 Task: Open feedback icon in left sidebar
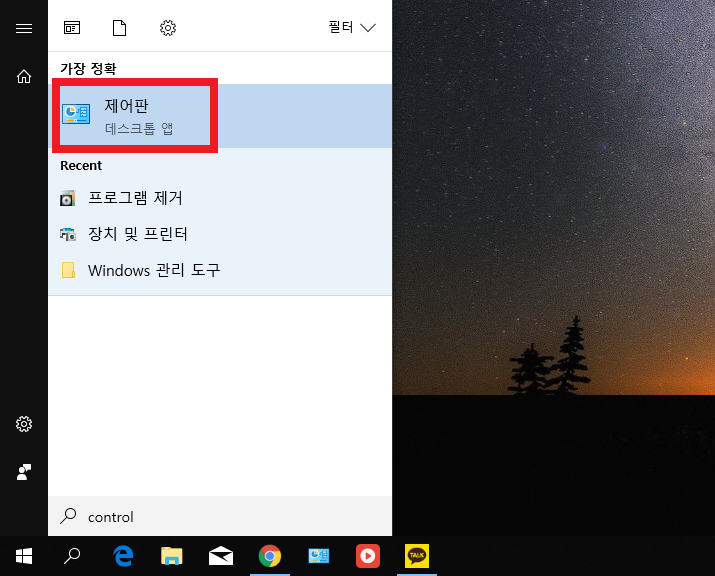click(24, 472)
